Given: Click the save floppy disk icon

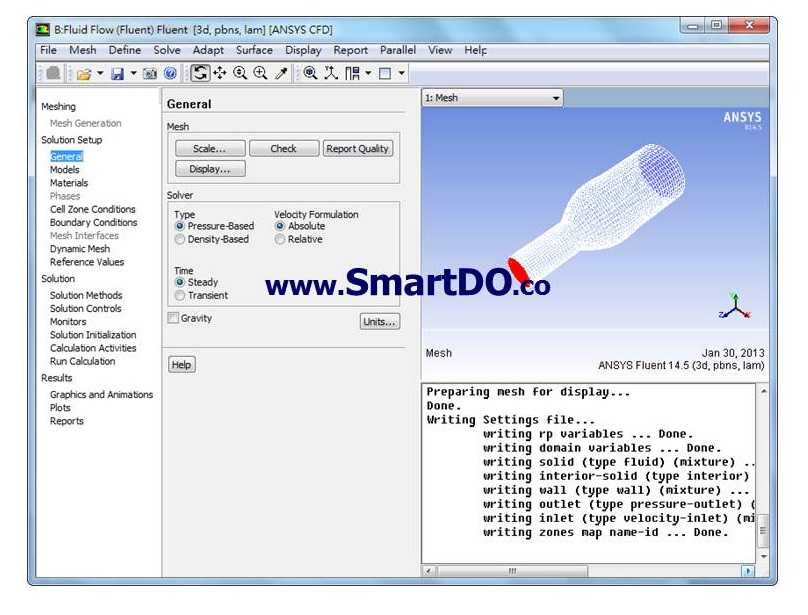Looking at the screenshot, I should [117, 74].
